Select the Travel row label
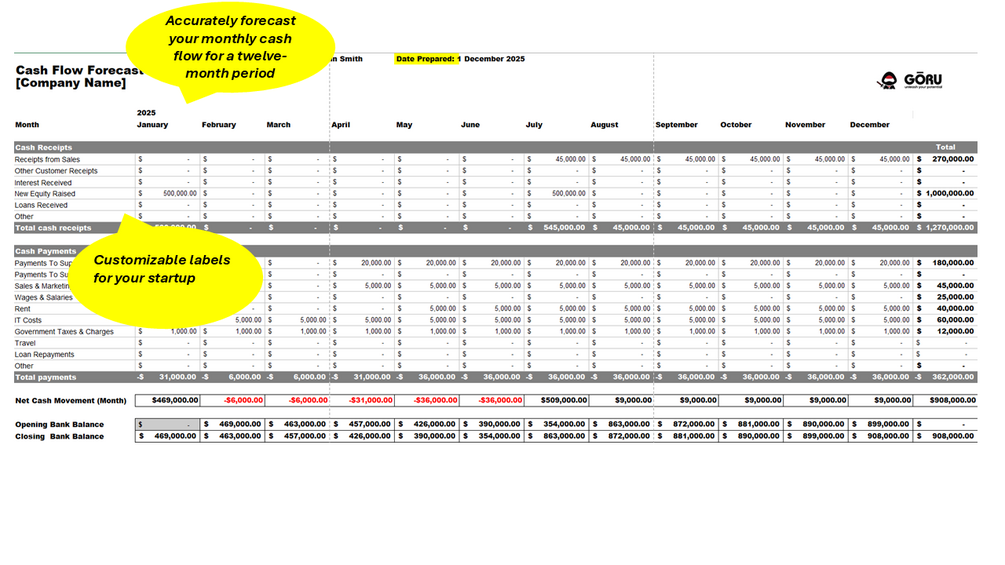The width and height of the screenshot is (1005, 565). (25, 343)
